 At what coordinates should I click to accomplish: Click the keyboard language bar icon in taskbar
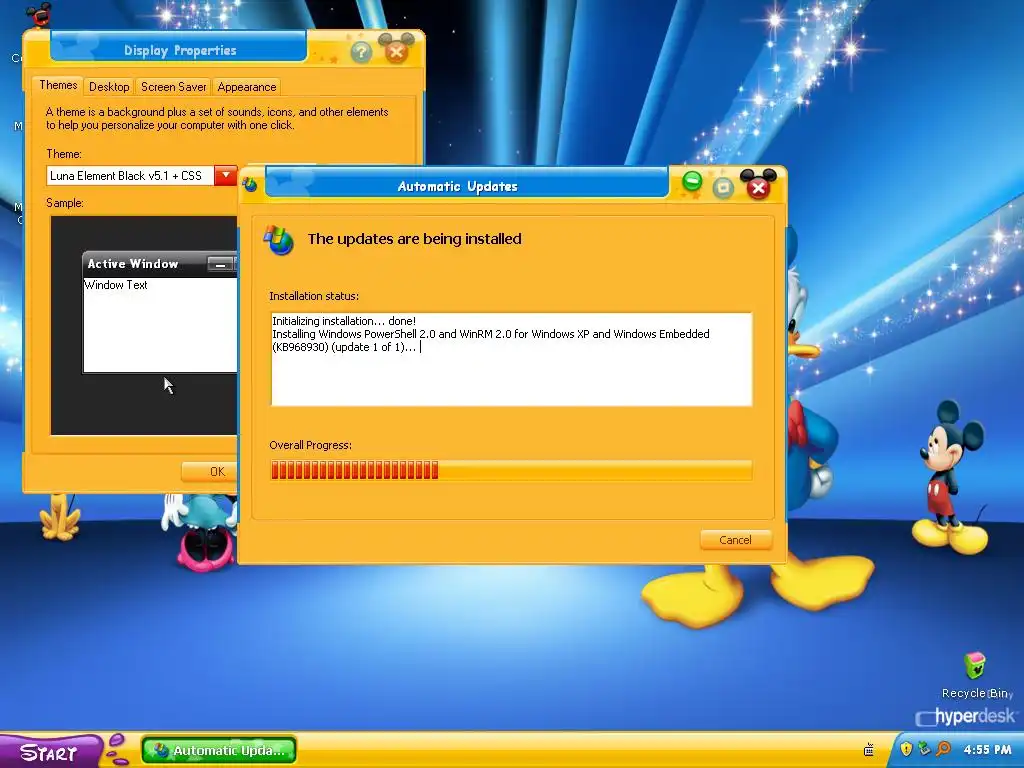pos(869,750)
